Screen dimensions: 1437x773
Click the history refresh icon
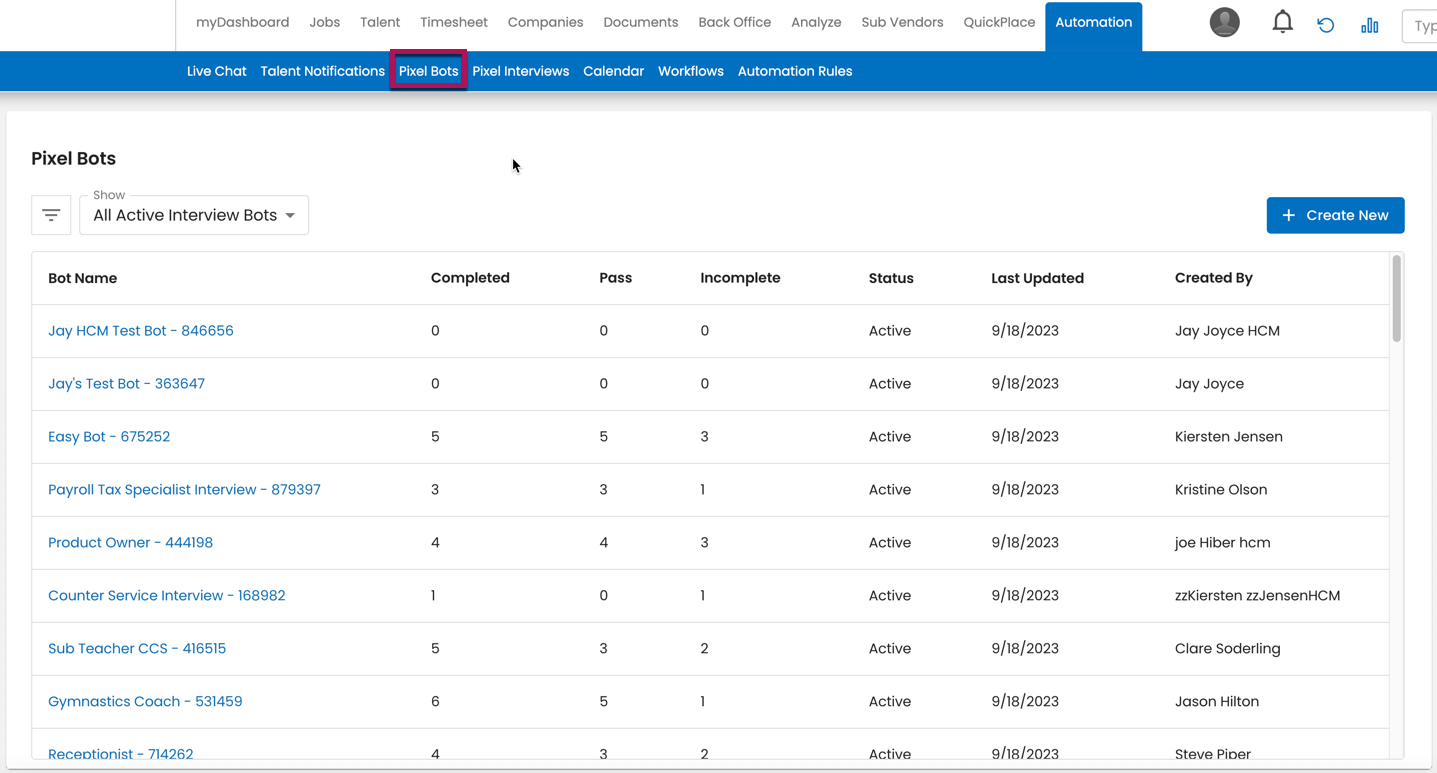pyautogui.click(x=1326, y=25)
